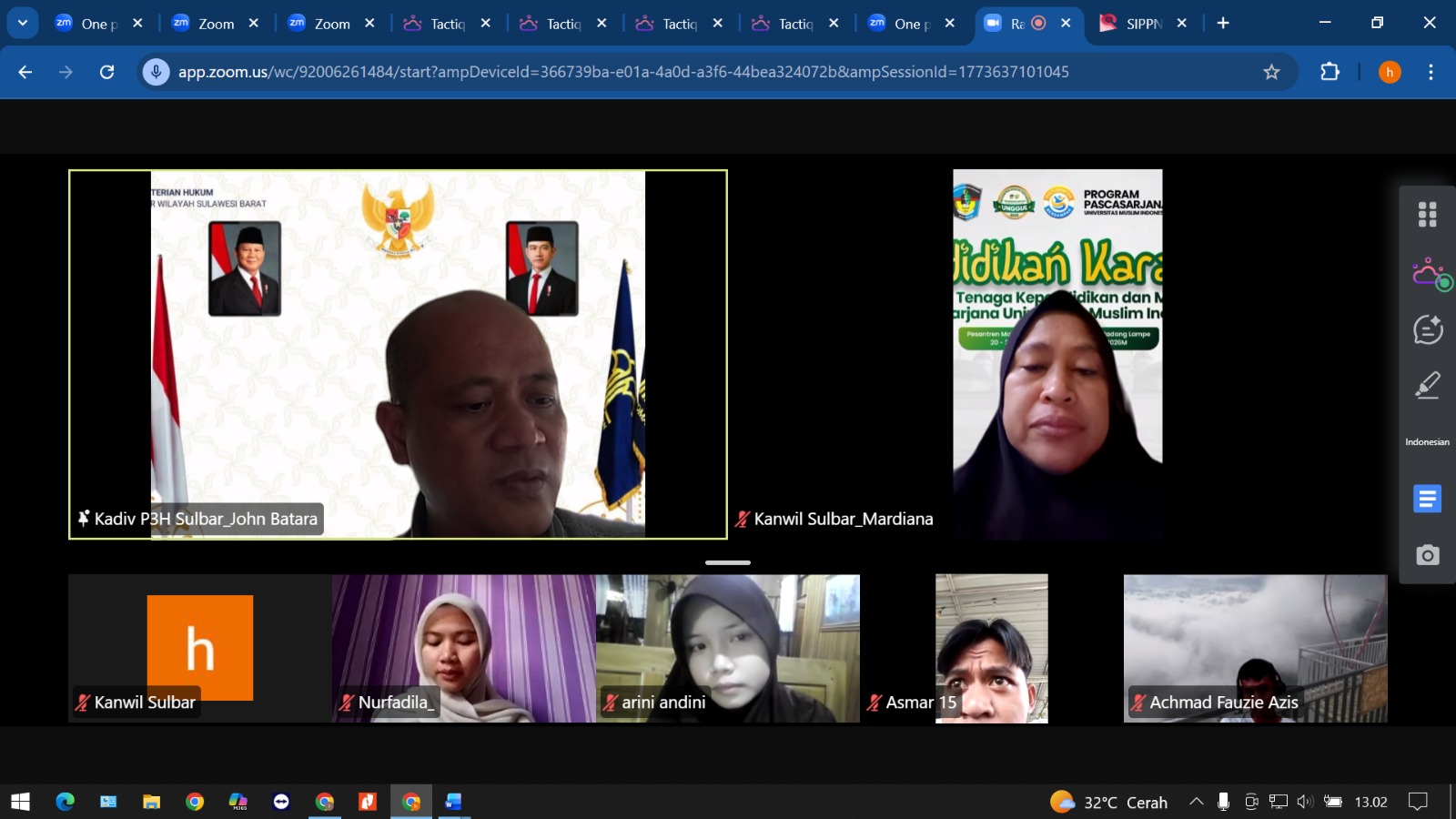The image size is (1456, 819).
Task: Take a screenshot with camera icon
Action: (x=1427, y=555)
